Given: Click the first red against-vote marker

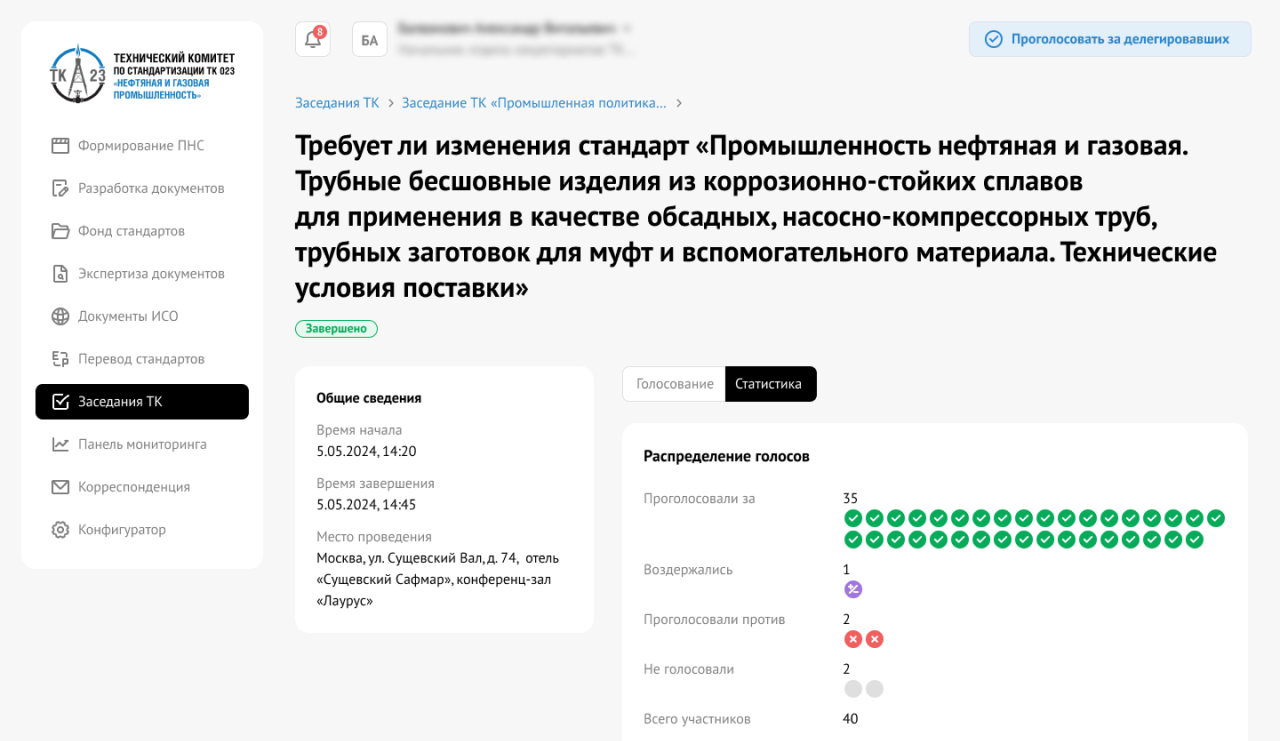Looking at the screenshot, I should pos(853,640).
